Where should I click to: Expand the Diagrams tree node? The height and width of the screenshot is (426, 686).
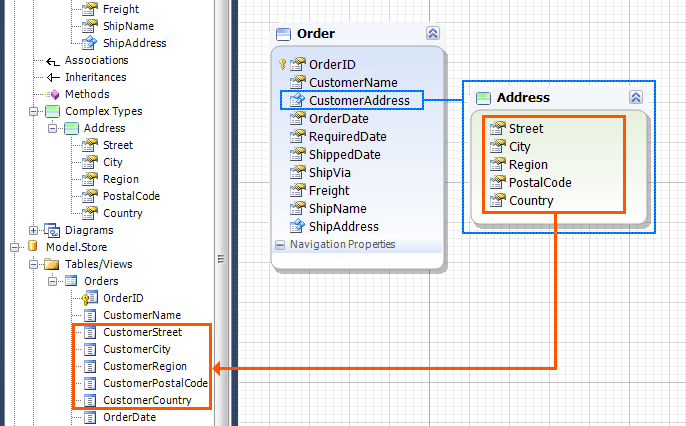tap(33, 230)
